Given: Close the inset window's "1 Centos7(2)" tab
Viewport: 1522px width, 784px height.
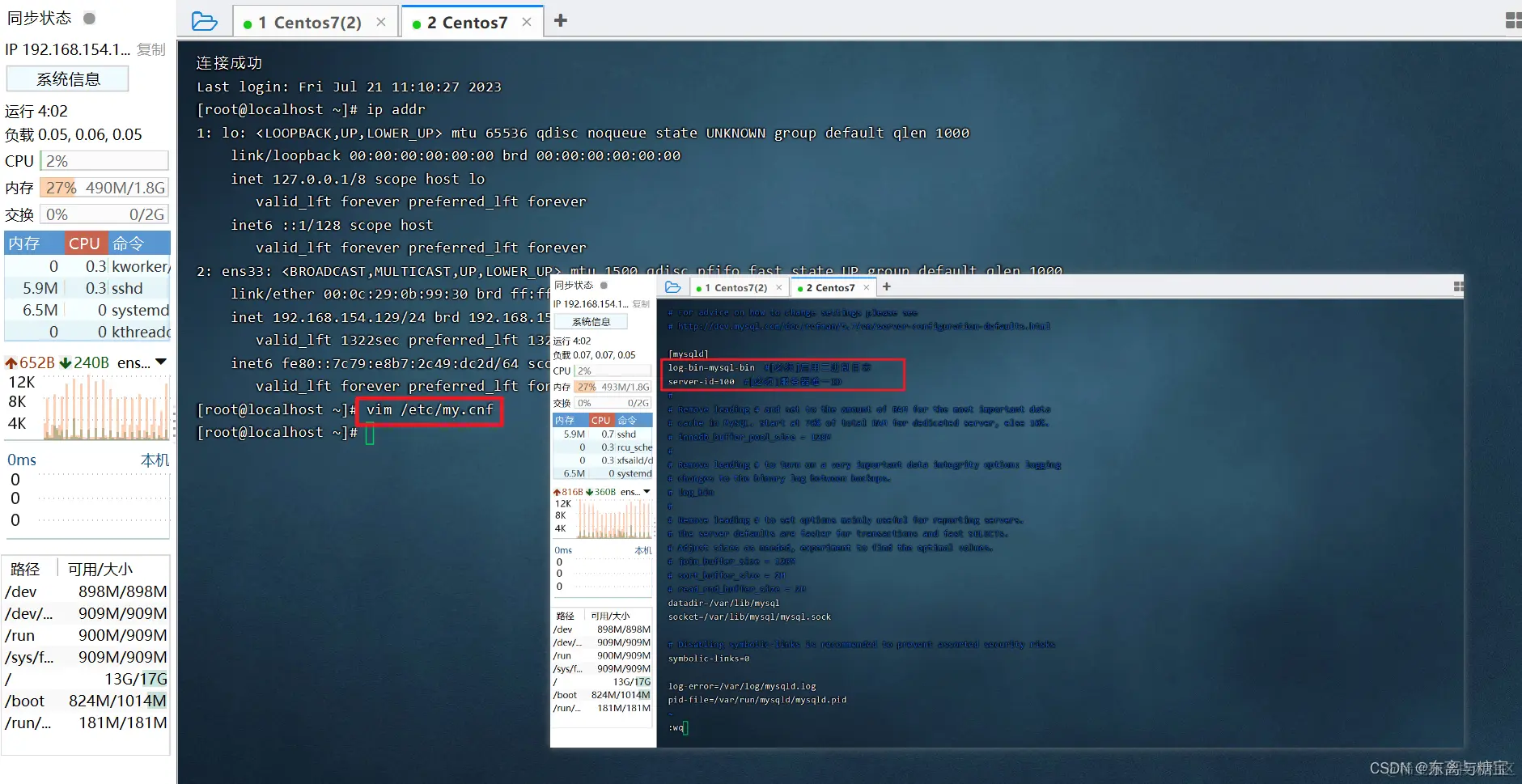Looking at the screenshot, I should [779, 287].
